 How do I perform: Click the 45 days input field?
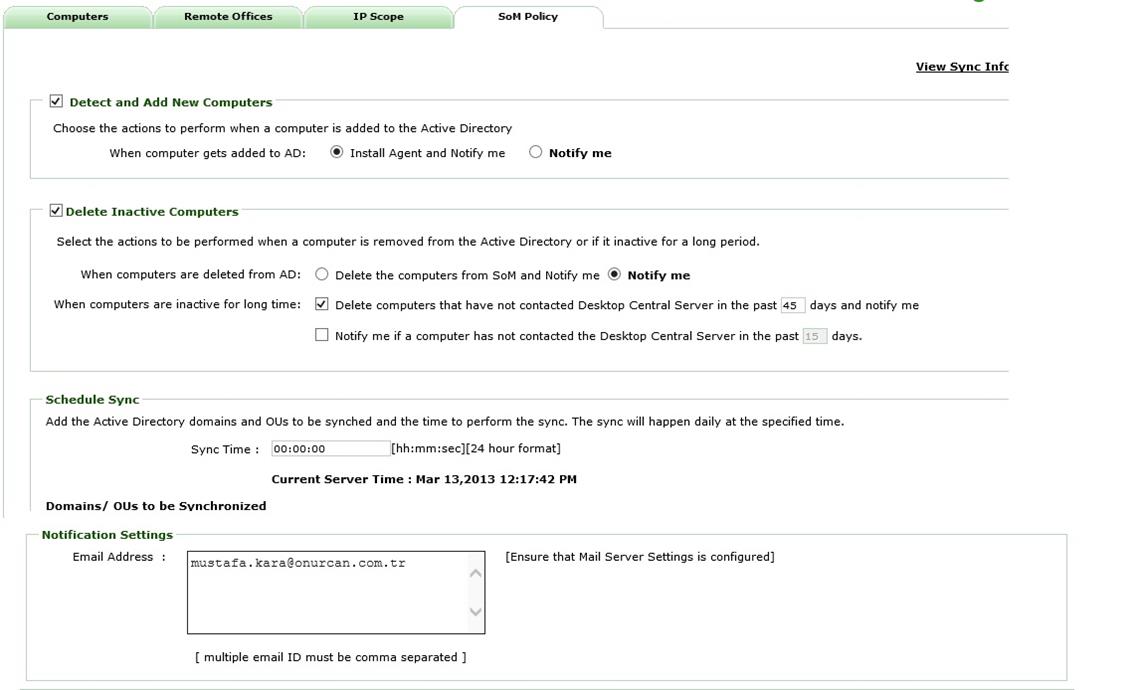[792, 306]
